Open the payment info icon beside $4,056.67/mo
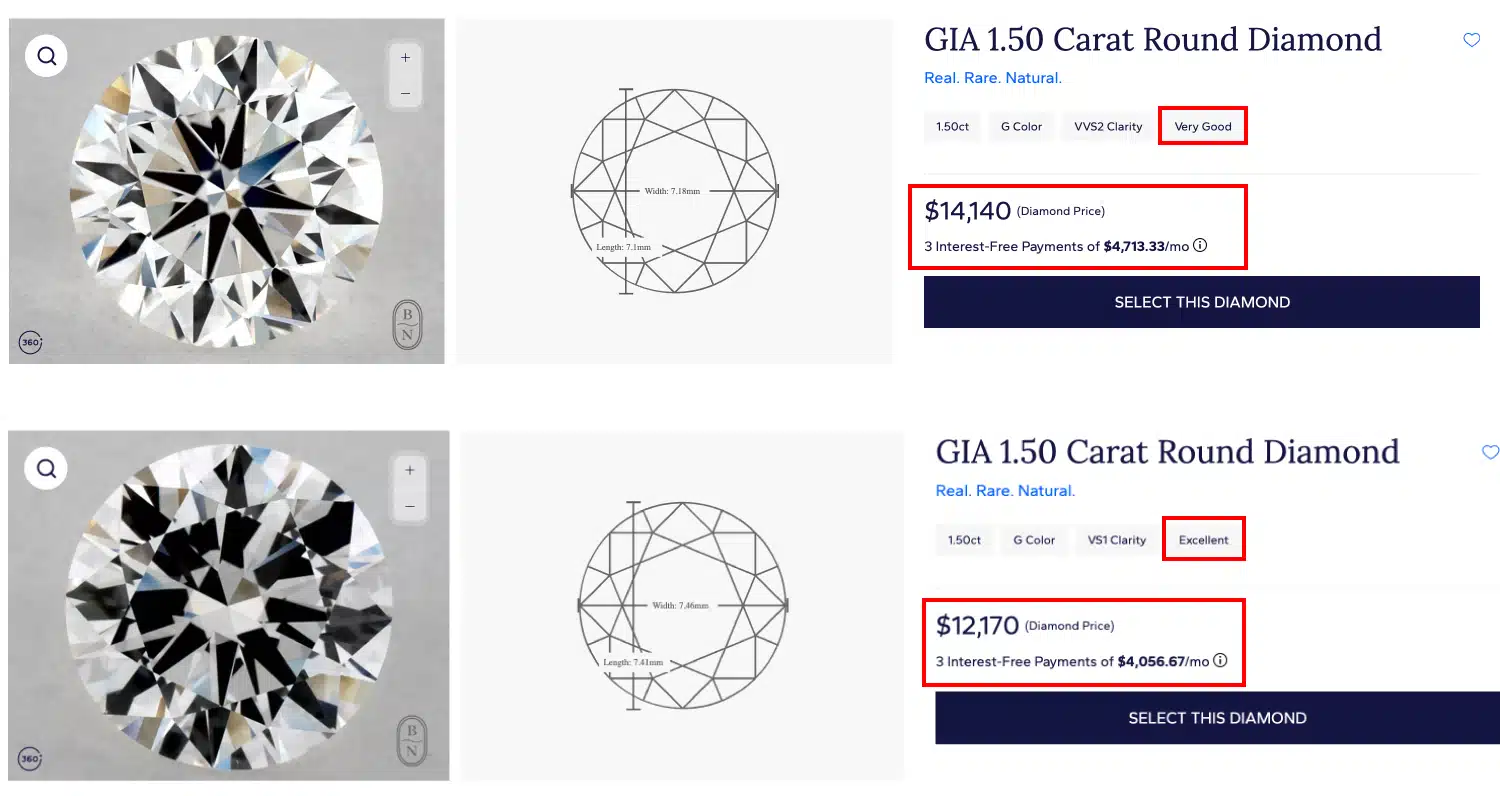This screenshot has width=1500, height=796. (x=1220, y=660)
